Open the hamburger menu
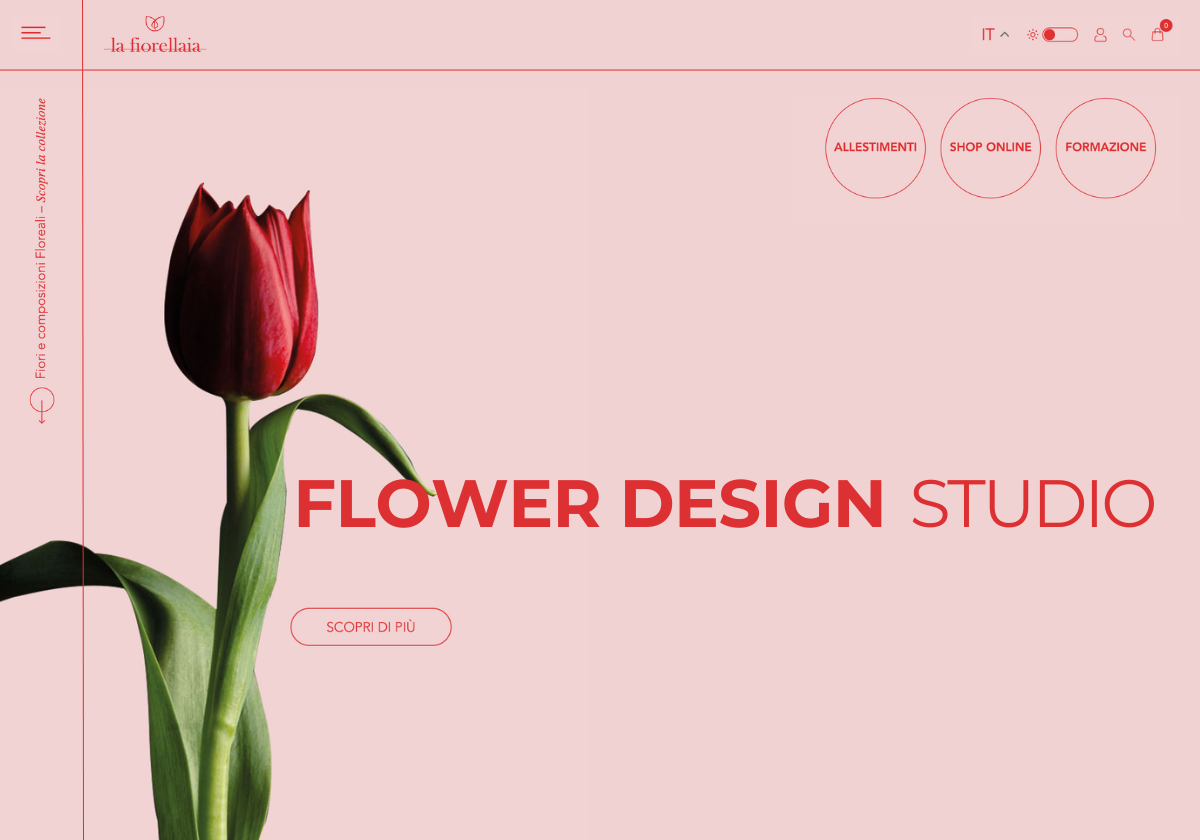1200x840 pixels. (36, 33)
